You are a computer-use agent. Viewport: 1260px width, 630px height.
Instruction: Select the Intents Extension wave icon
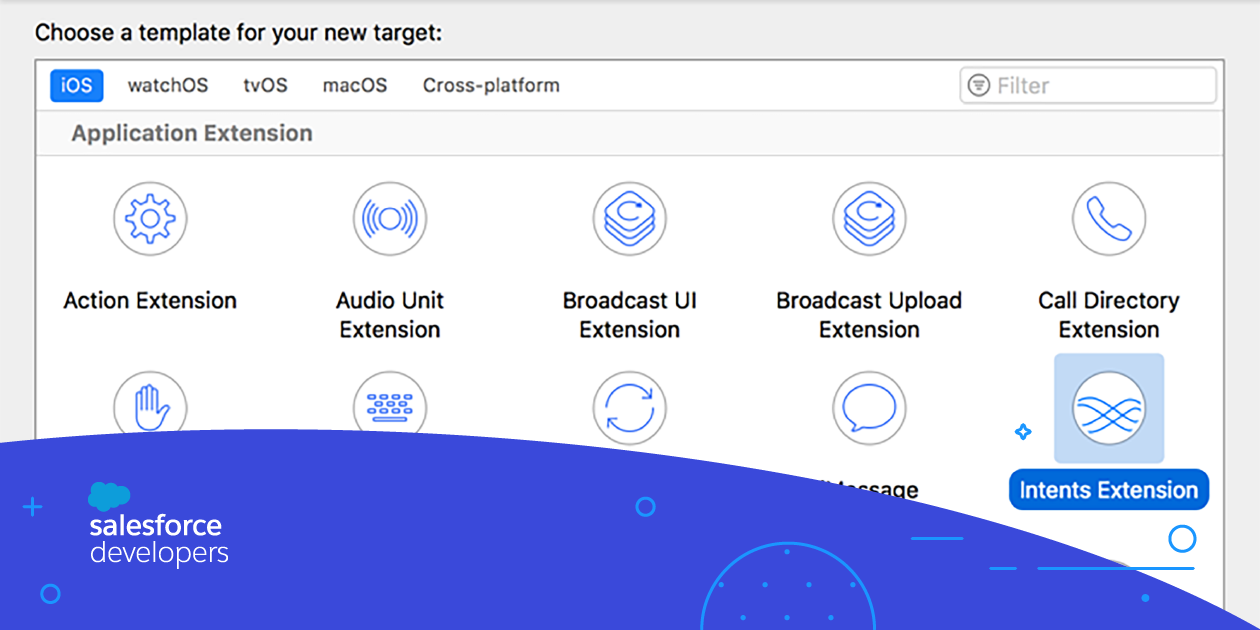coord(1109,409)
